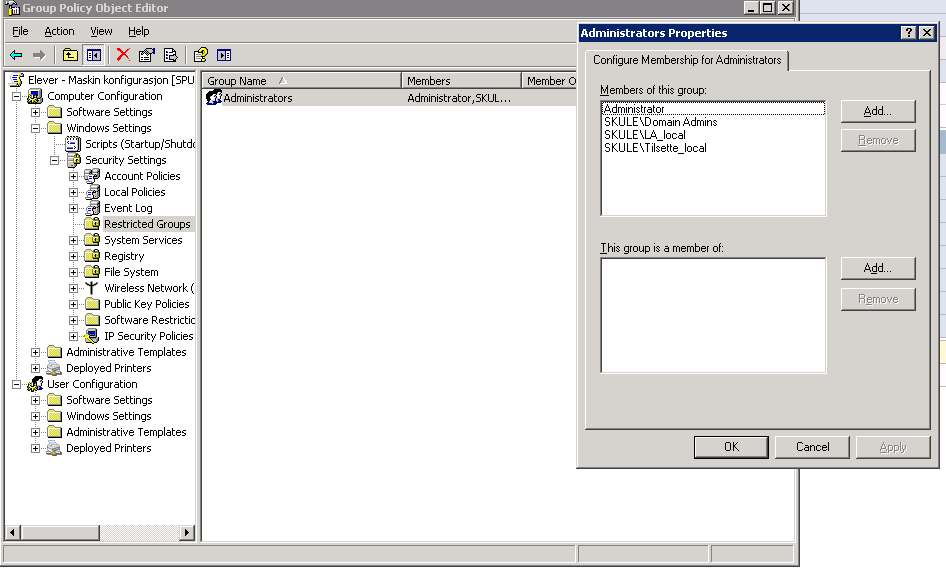Open the View menu
This screenshot has height=573, width=946.
101,31
